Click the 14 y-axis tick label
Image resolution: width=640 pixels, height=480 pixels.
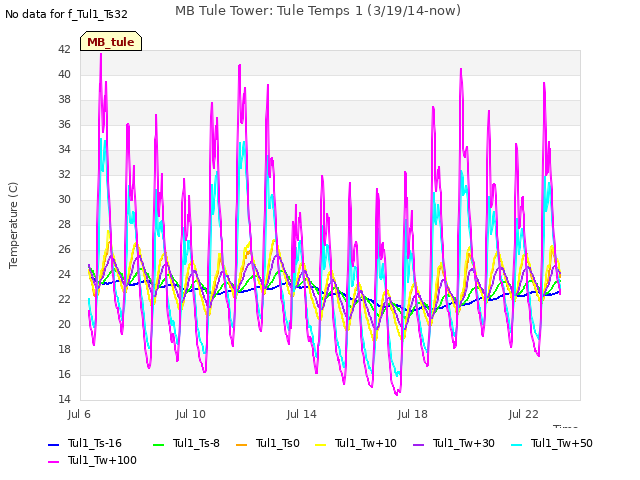(x=64, y=399)
